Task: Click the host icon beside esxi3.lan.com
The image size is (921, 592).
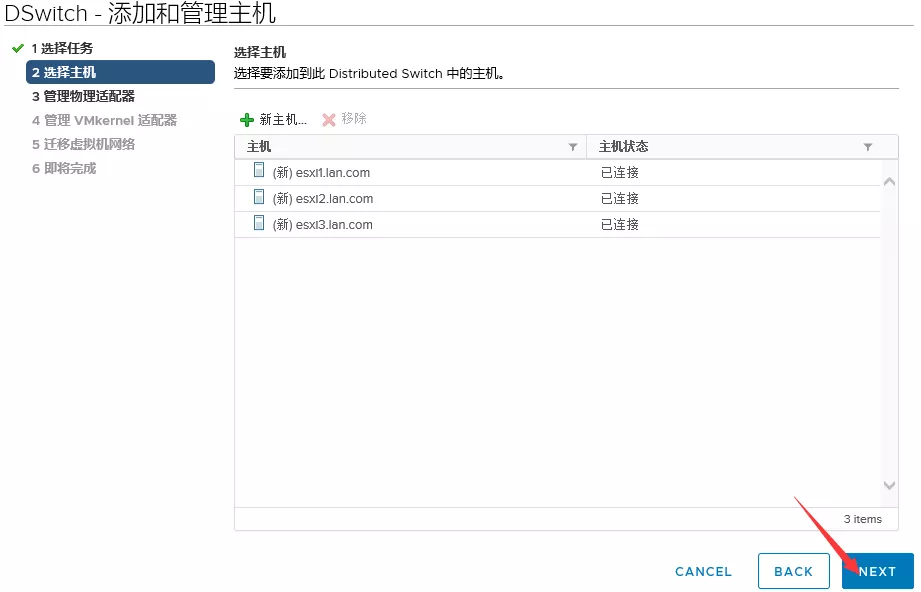Action: pyautogui.click(x=259, y=223)
